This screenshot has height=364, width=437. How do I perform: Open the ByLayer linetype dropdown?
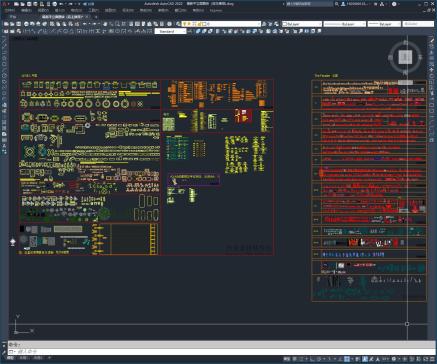click(x=345, y=24)
